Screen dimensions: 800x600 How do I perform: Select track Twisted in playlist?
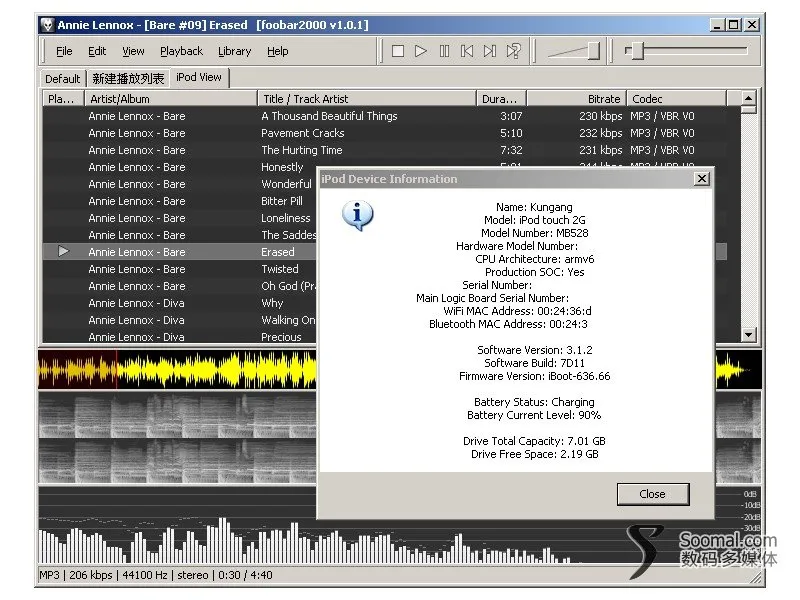pos(280,269)
